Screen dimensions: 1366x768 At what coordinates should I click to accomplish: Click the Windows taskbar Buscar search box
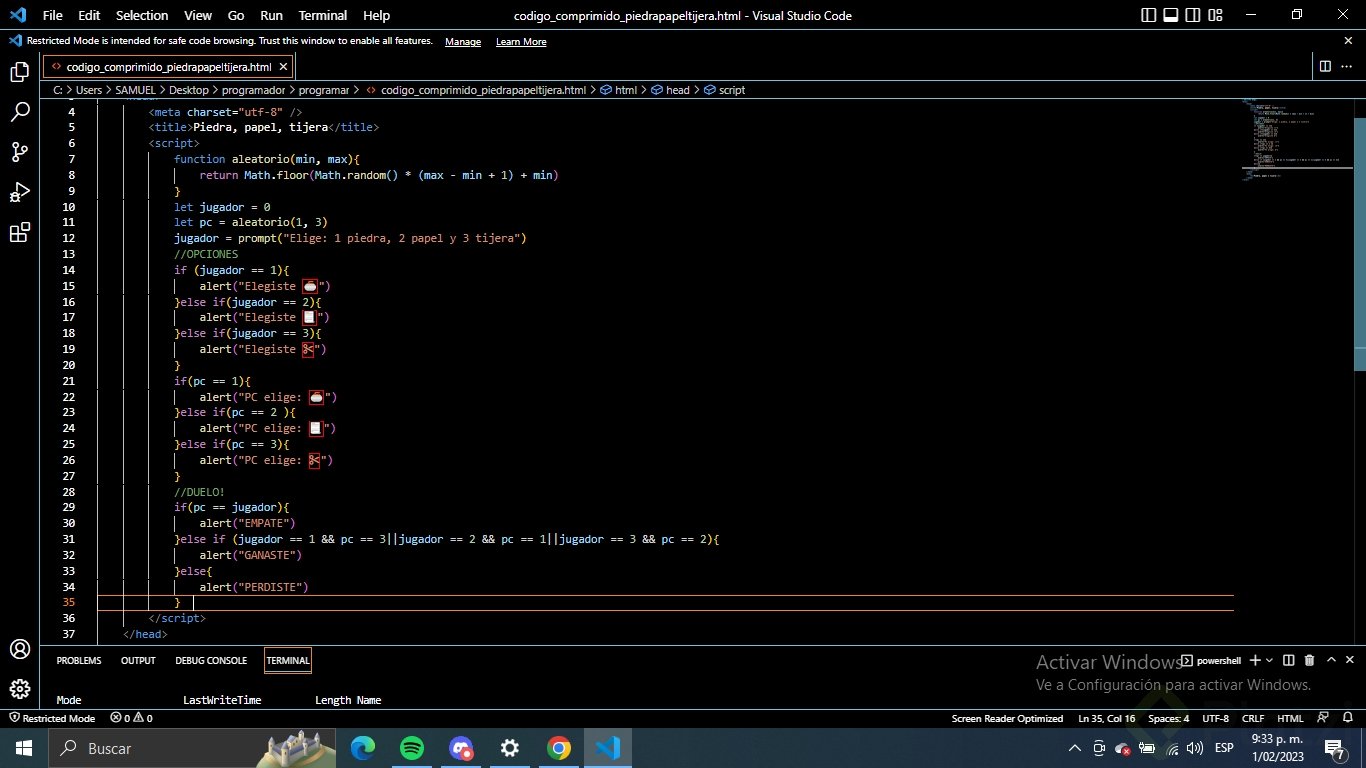190,748
